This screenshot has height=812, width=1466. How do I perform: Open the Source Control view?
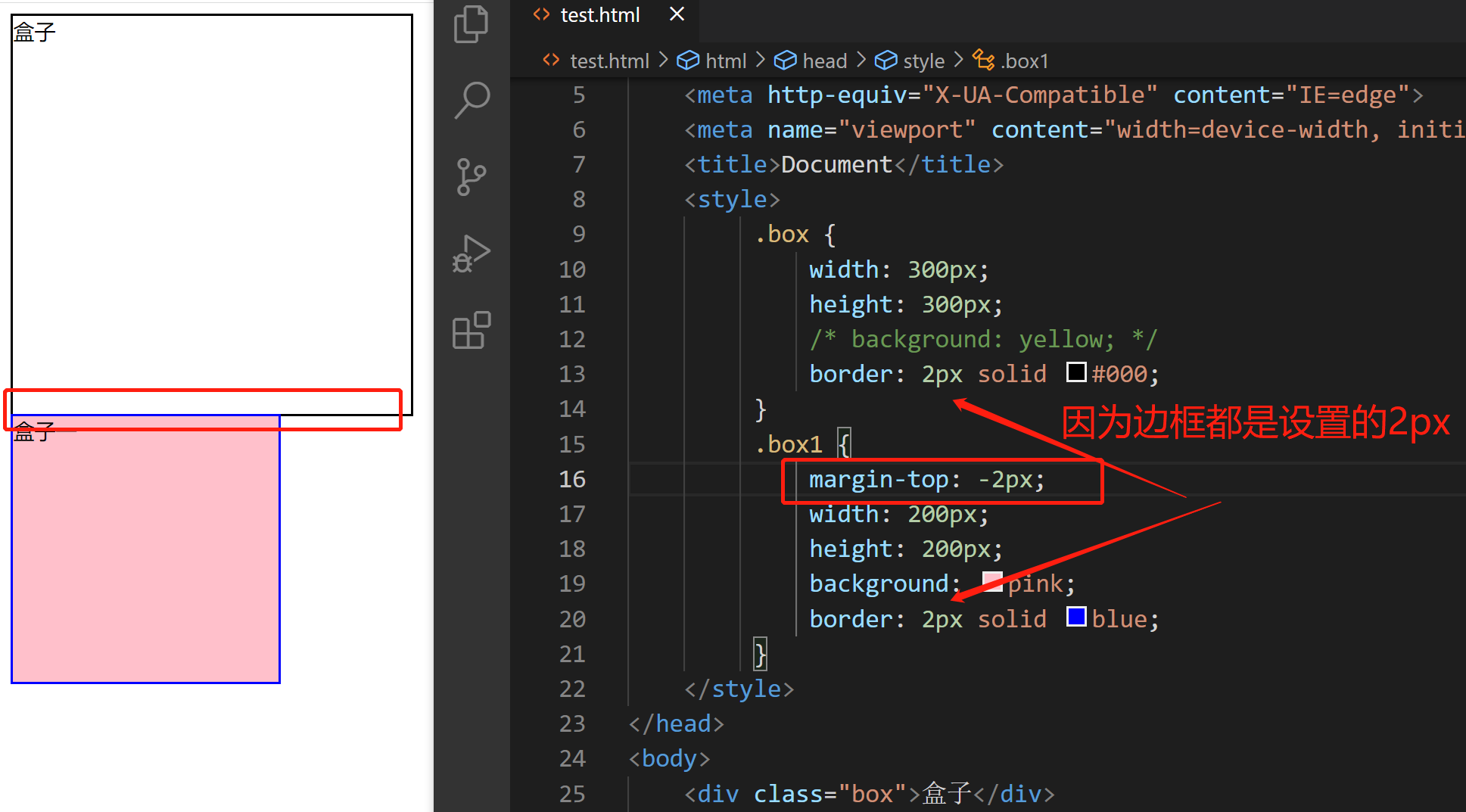(471, 176)
